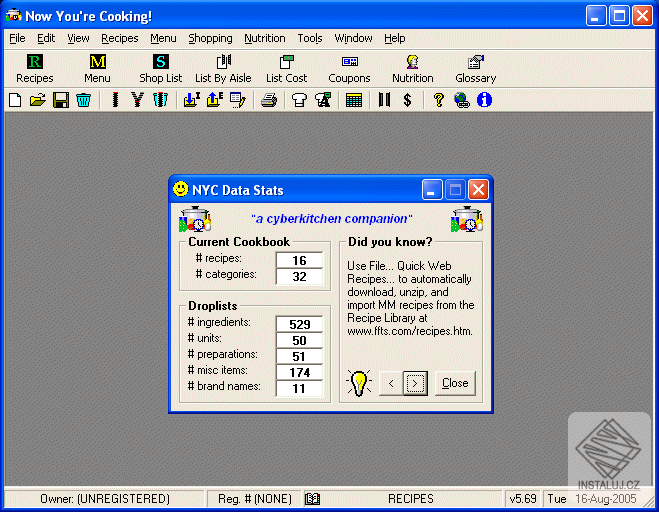
Task: Open the Menu planner toolbar button
Action: point(98,69)
